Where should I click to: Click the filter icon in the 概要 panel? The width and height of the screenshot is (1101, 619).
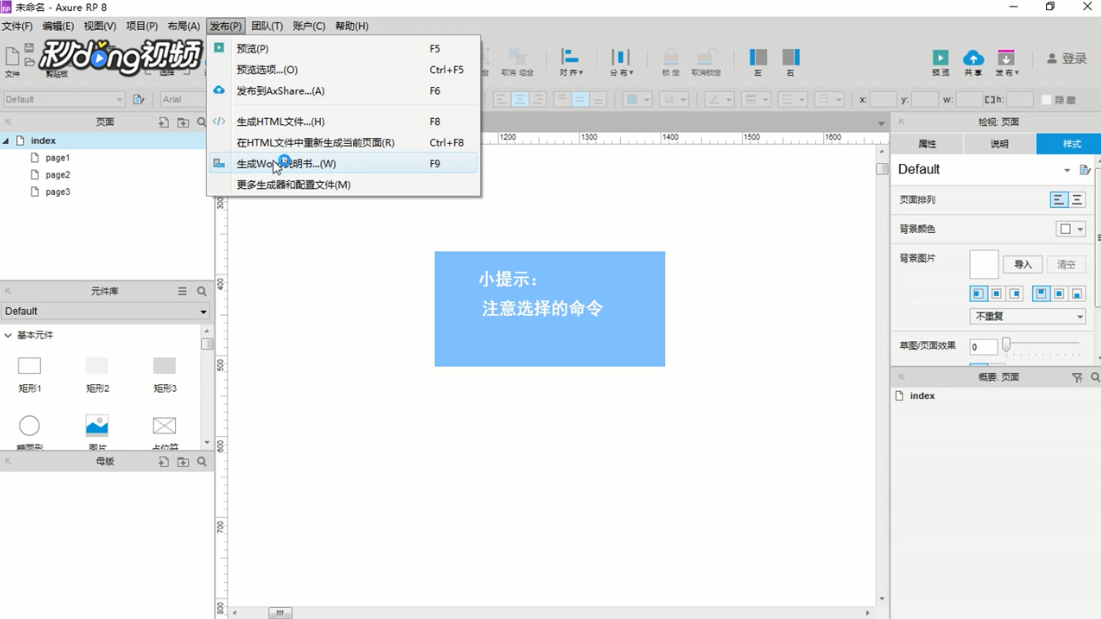pyautogui.click(x=1077, y=377)
